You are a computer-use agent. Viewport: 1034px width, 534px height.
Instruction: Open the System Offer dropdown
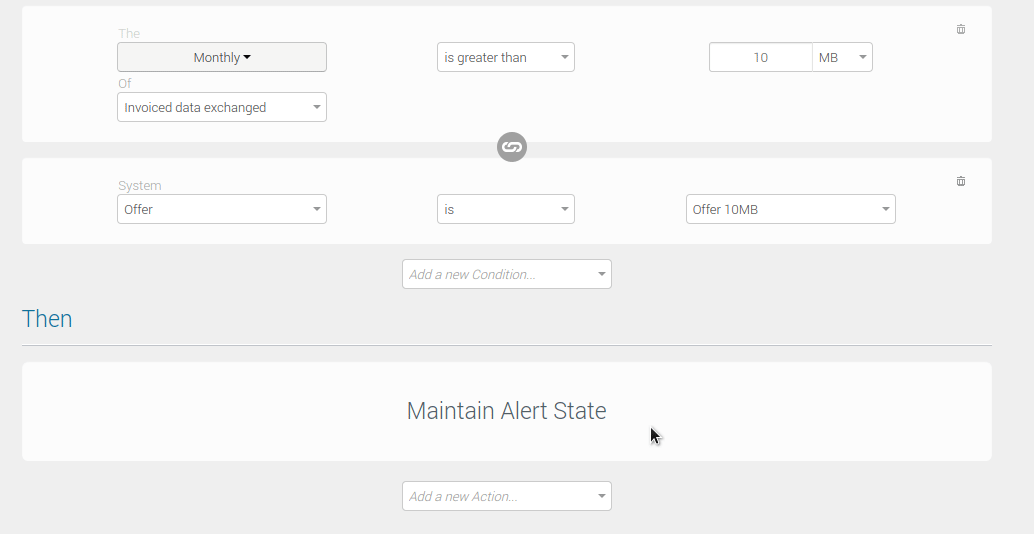222,209
